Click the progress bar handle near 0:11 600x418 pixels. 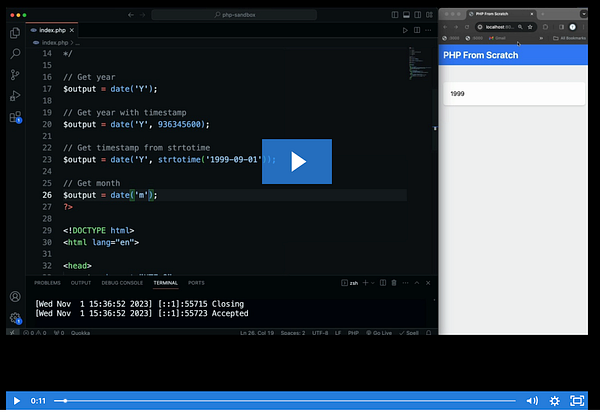pos(65,401)
